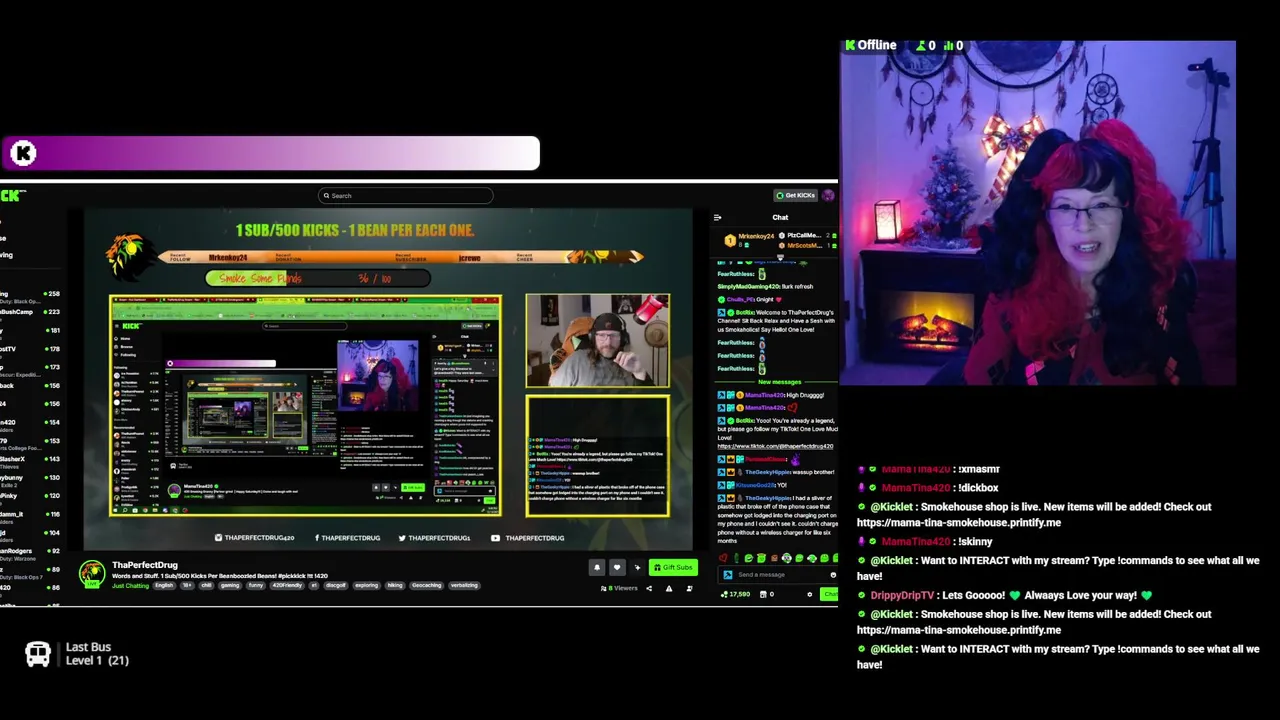1280x720 pixels.
Task: Open ThaPerfectDrug channel name link
Action: click(145, 565)
